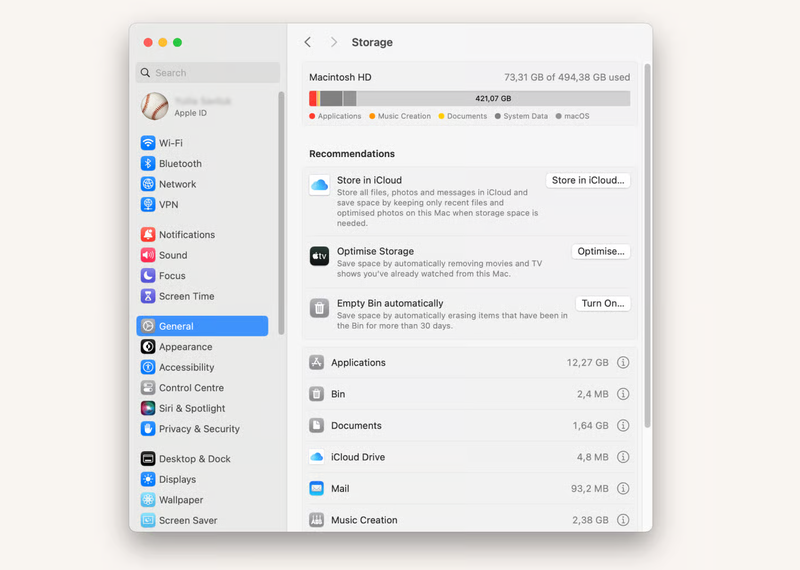Viewport: 800px width, 570px height.
Task: Click '73,31 GB of 494,38 GB used' text
Action: tap(567, 77)
